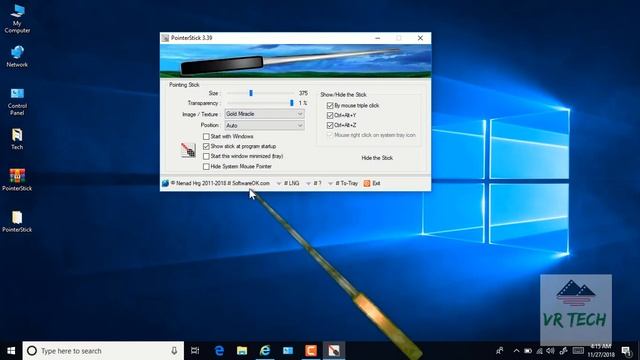Viewport: 640px width, 360px height.
Task: Open the People icon in system tray
Action: coord(500,351)
